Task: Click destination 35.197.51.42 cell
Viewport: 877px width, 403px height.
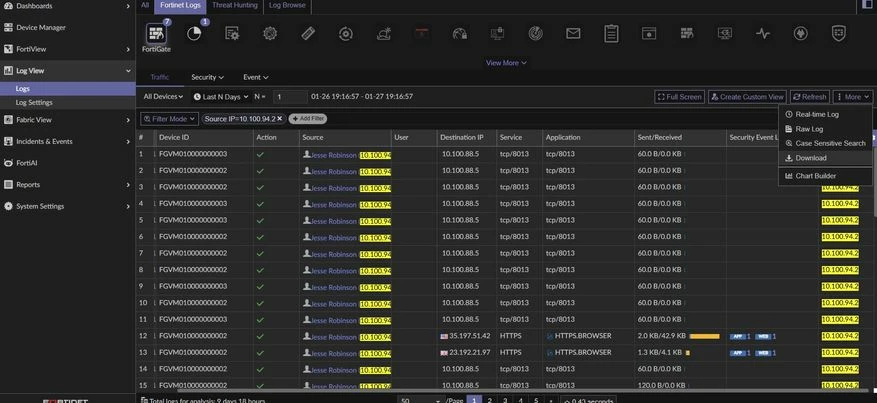Action: tap(465, 336)
